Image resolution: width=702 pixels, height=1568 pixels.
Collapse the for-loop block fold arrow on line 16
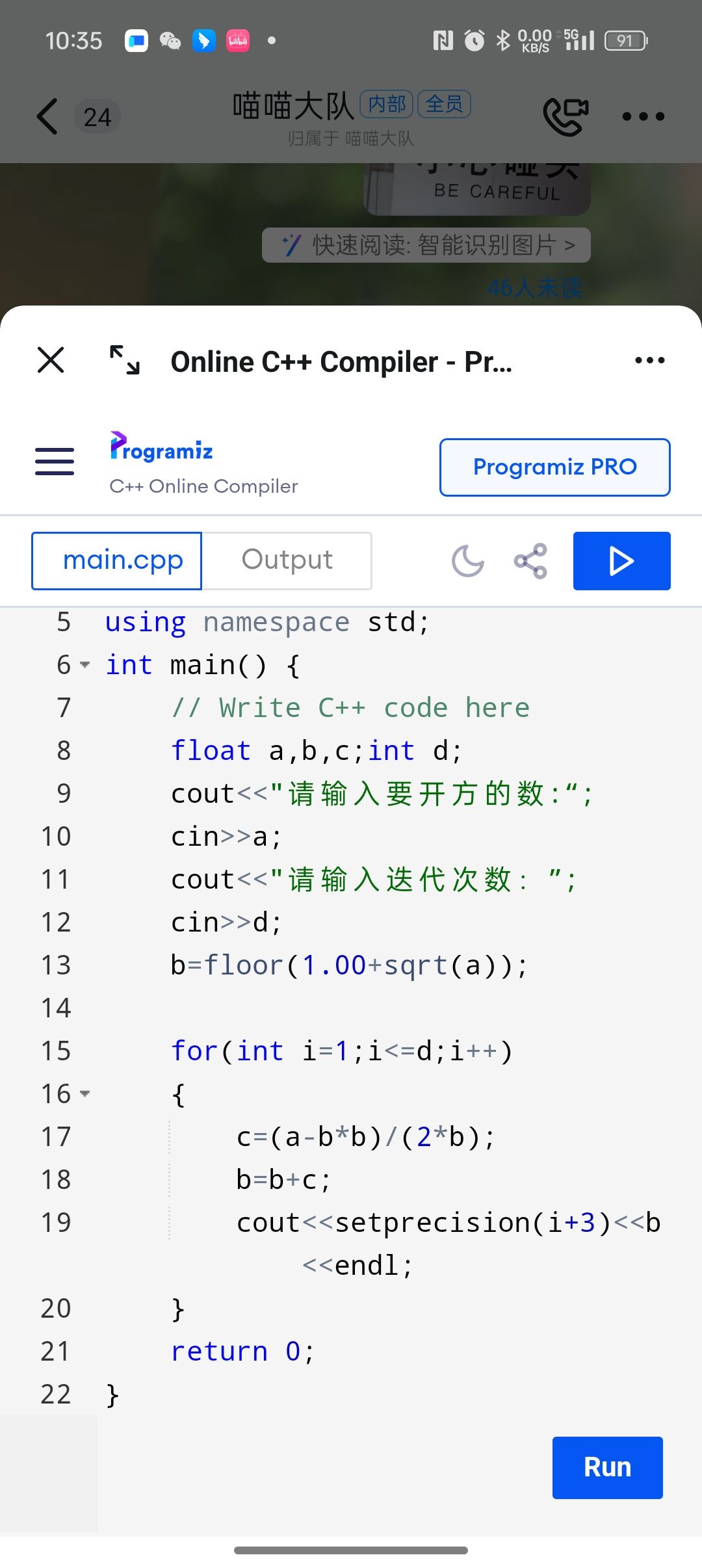point(84,1094)
